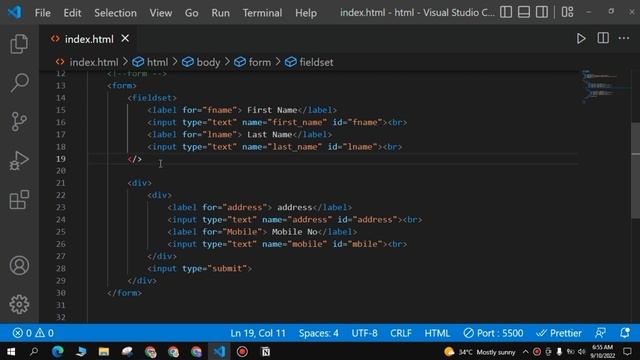This screenshot has width=640, height=360.
Task: Change language mode HTML in status bar
Action: coord(437,333)
